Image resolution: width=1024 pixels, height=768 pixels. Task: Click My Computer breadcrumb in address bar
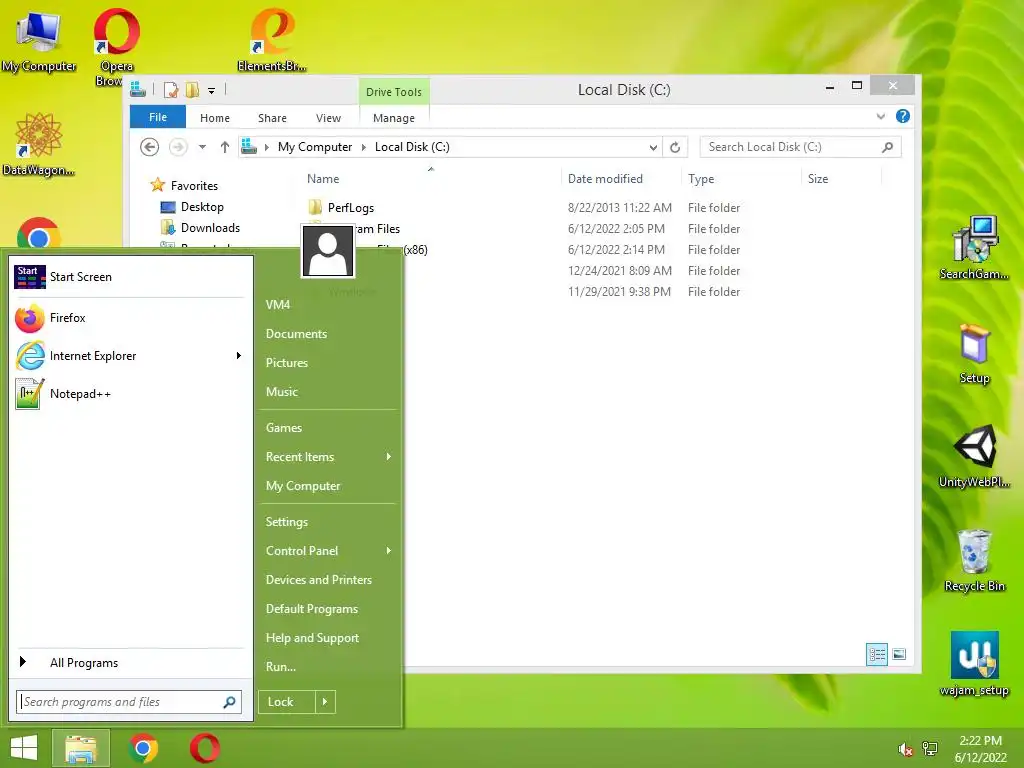pyautogui.click(x=315, y=147)
